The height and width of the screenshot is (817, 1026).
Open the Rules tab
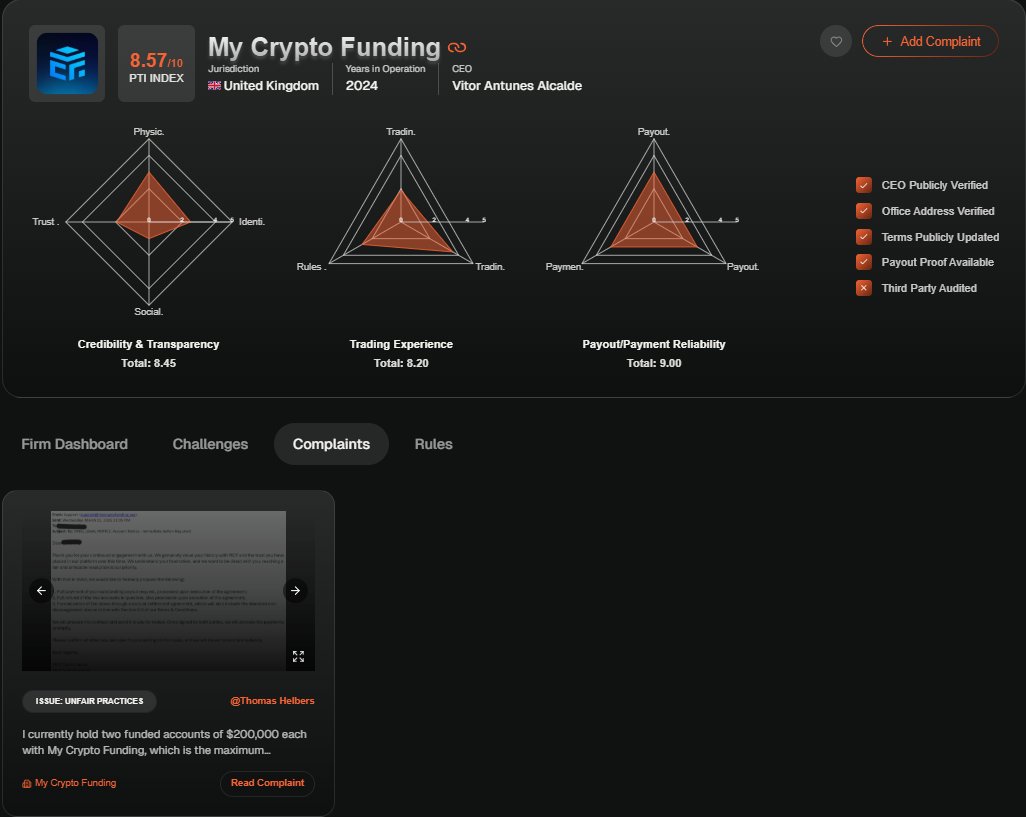[433, 444]
